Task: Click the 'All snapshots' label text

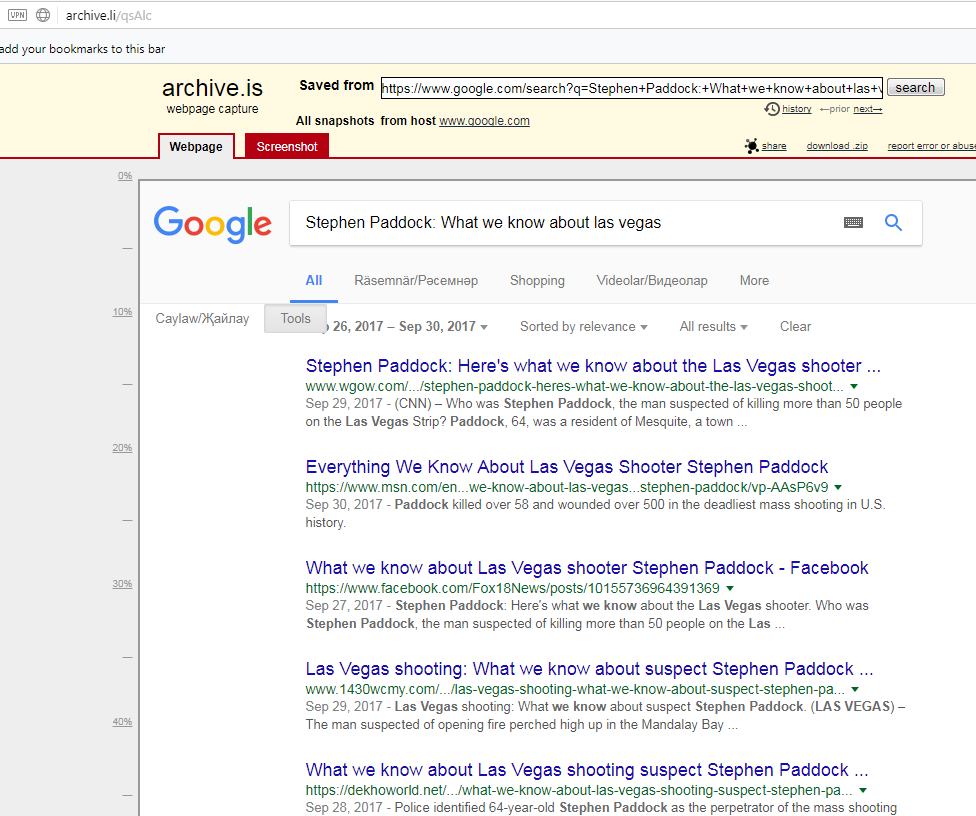Action: (x=335, y=121)
